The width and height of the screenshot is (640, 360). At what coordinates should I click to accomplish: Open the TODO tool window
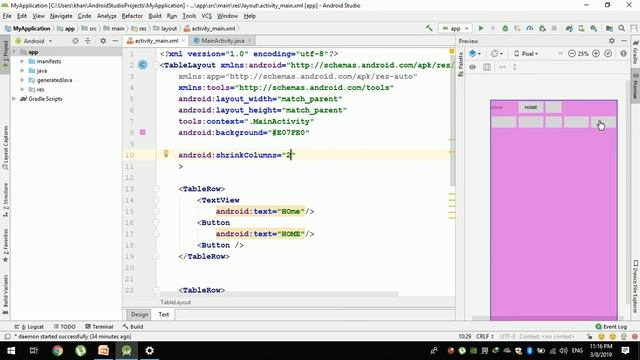[64, 327]
